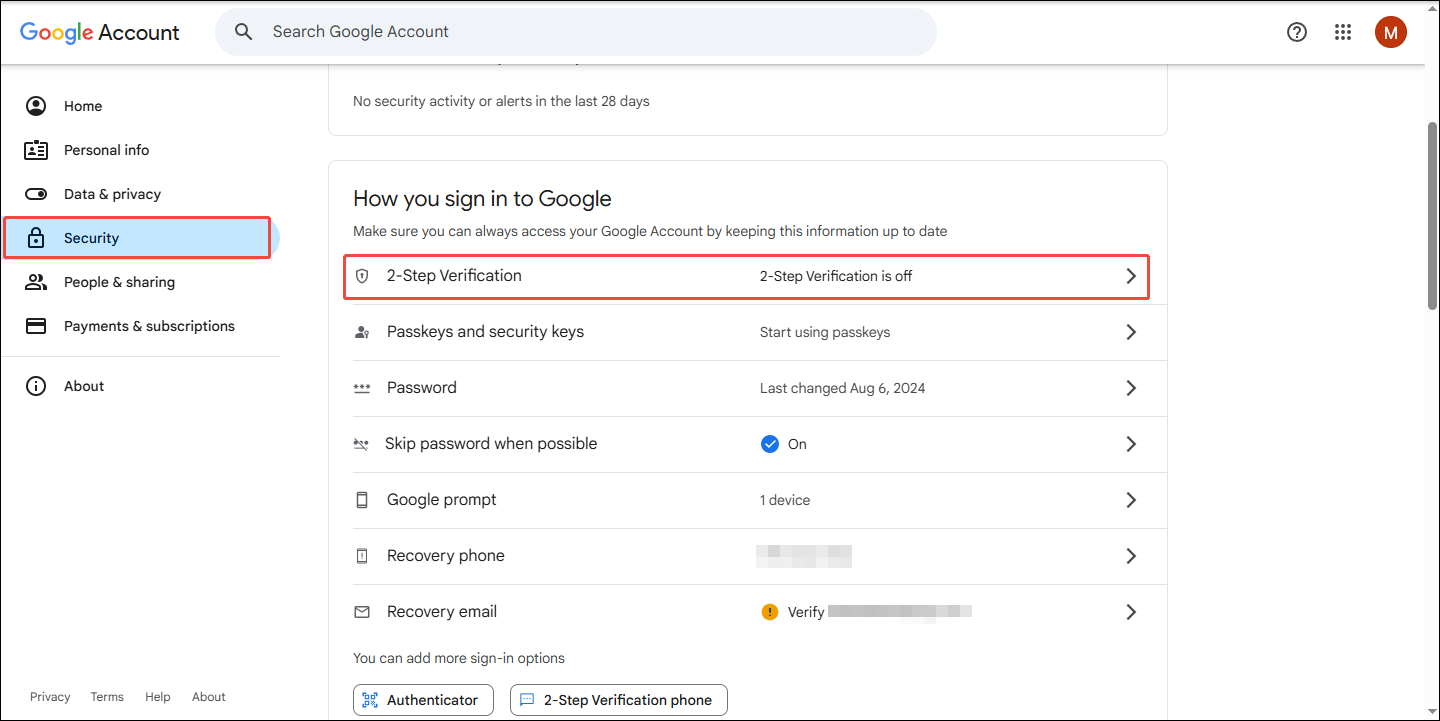Click the 2-Step Verification phone button
This screenshot has width=1440, height=721.
coord(619,700)
